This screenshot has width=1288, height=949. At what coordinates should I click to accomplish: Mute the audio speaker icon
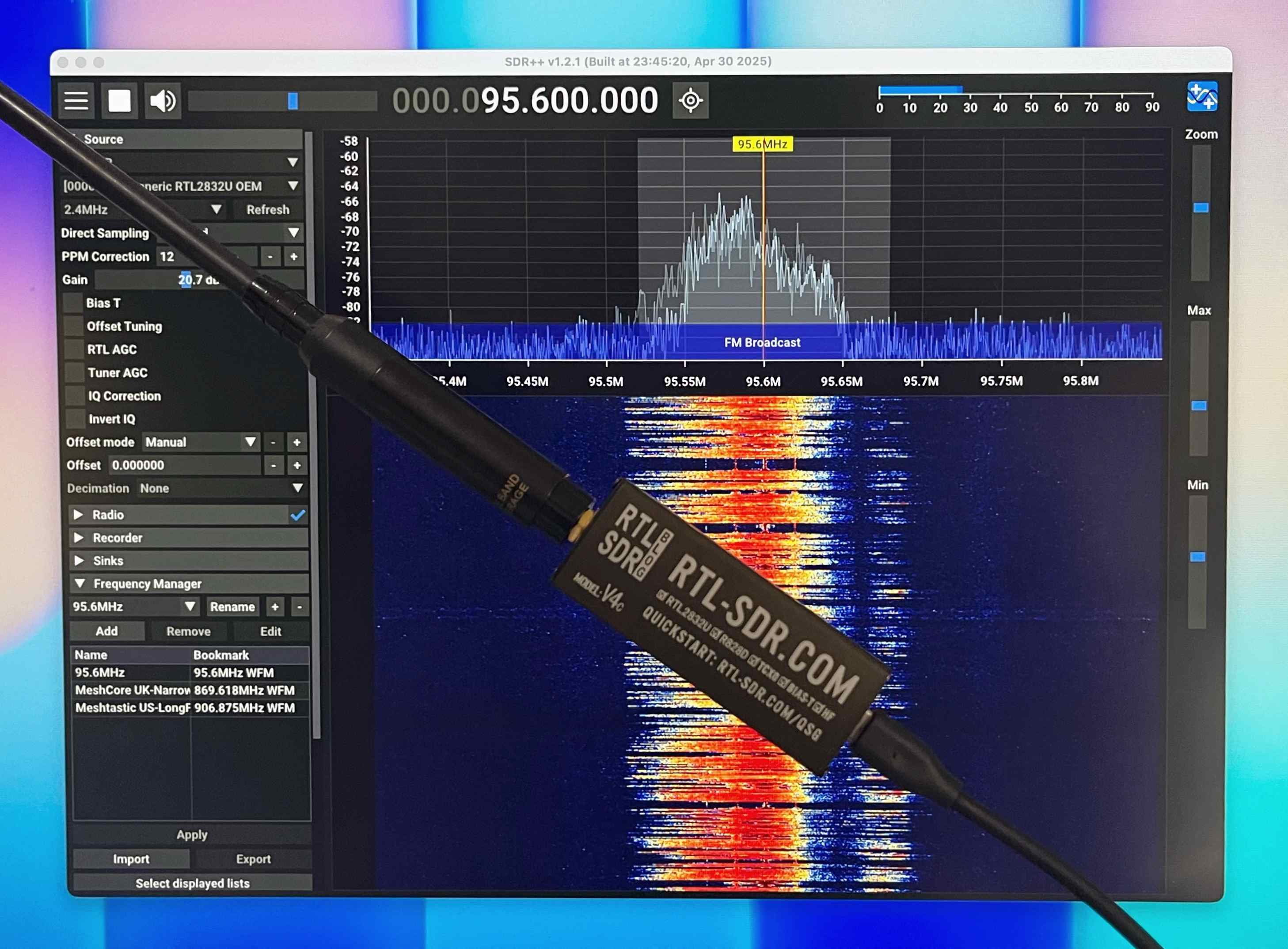tap(163, 101)
